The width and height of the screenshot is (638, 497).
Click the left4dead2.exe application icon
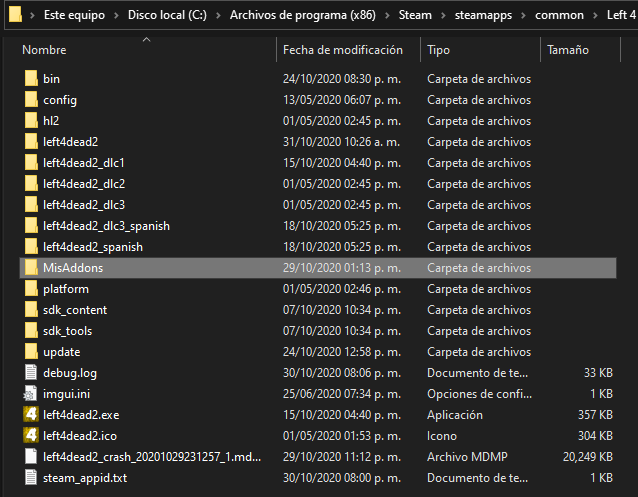31,415
